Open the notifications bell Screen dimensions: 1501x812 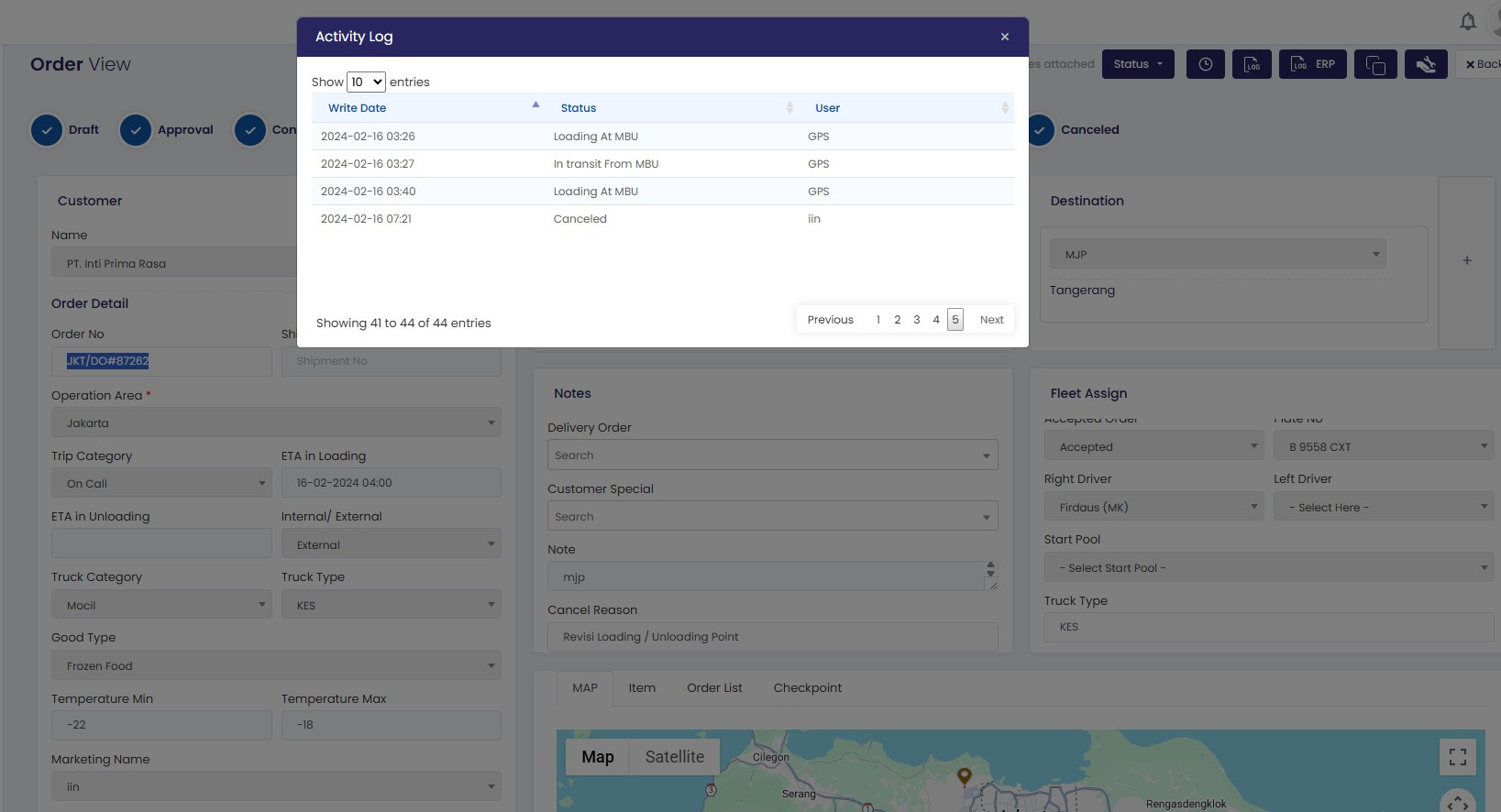1468,21
